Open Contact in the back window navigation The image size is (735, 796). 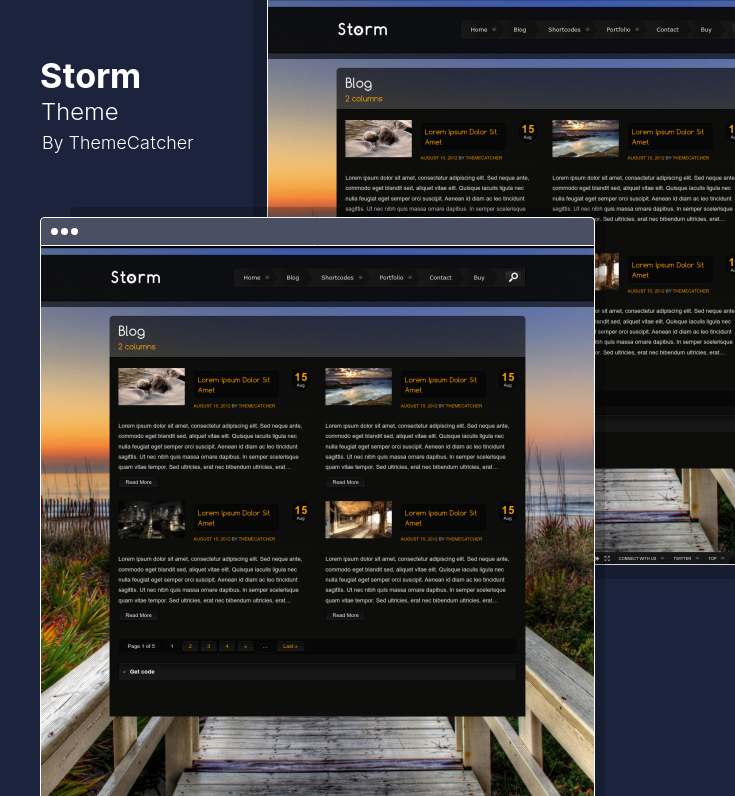click(x=667, y=30)
